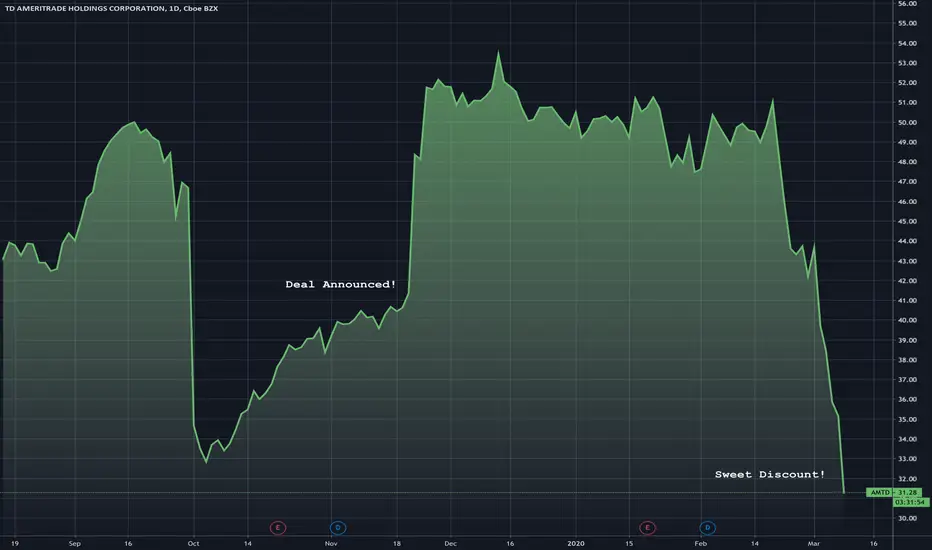Click the 'Oct' label on time axis
Screen dimensions: 932x550
(193, 543)
